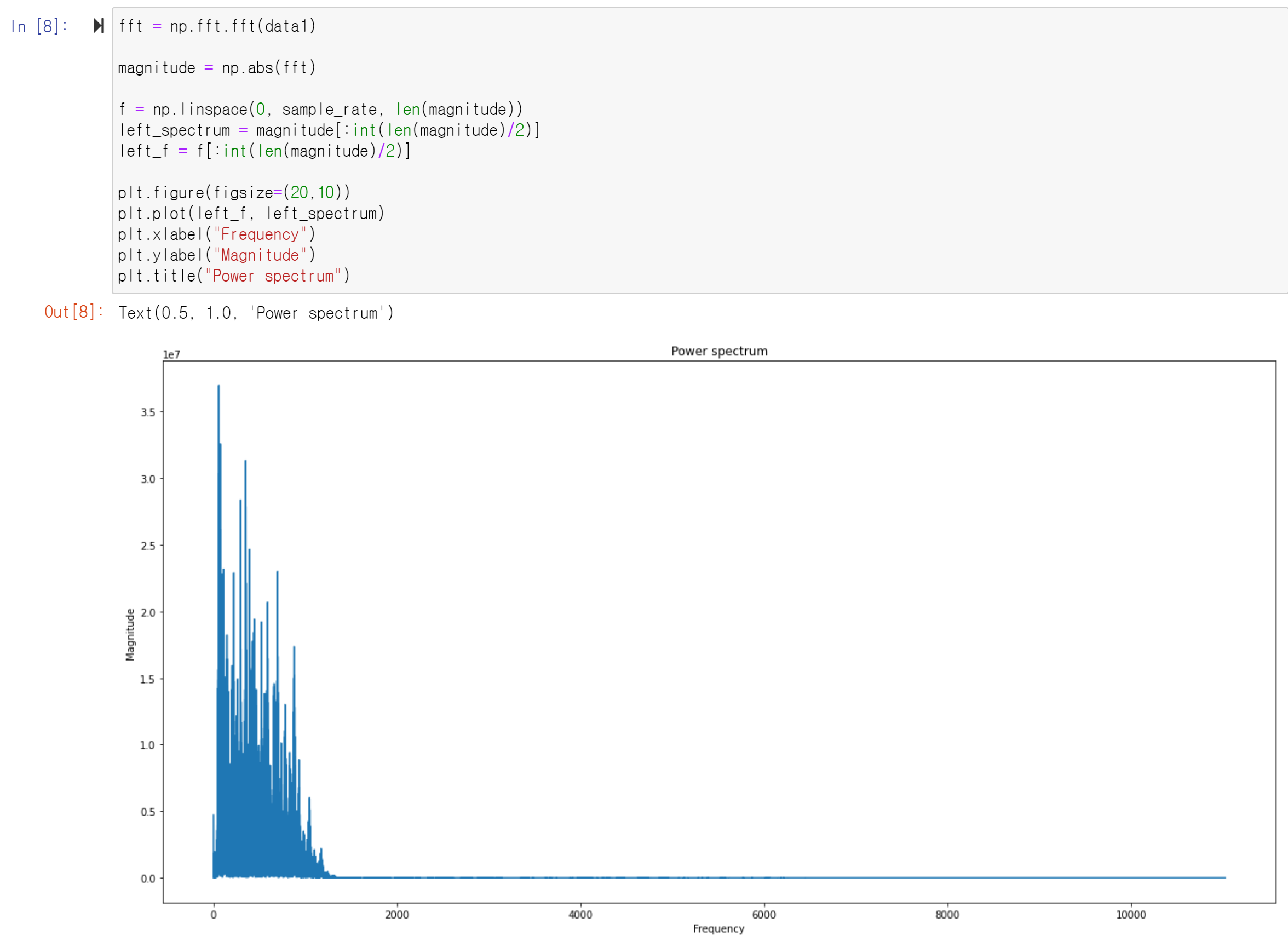Viewport: 1288px width, 941px height.
Task: Click the 10000 tick label on x-axis
Action: (x=1130, y=914)
